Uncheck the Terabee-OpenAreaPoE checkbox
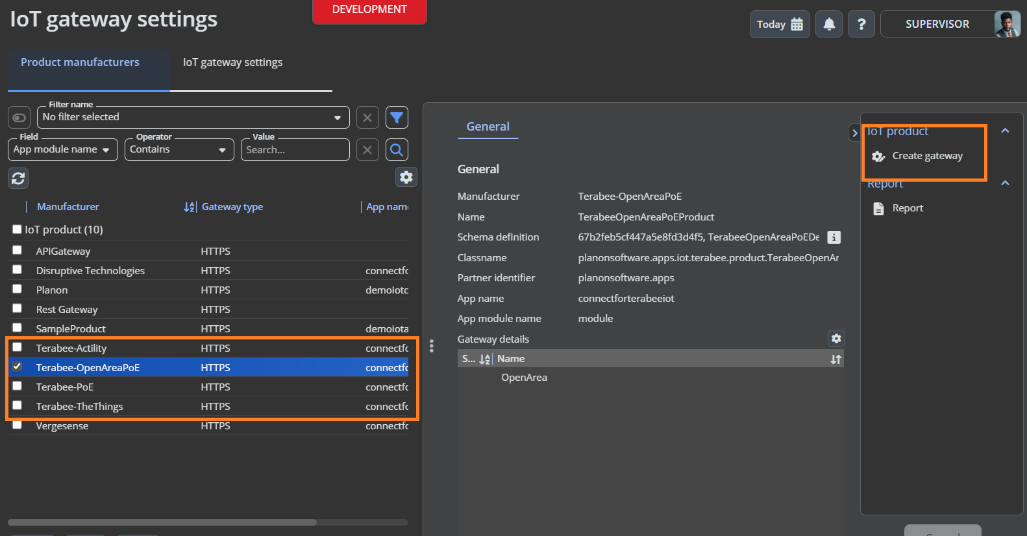 tap(17, 366)
